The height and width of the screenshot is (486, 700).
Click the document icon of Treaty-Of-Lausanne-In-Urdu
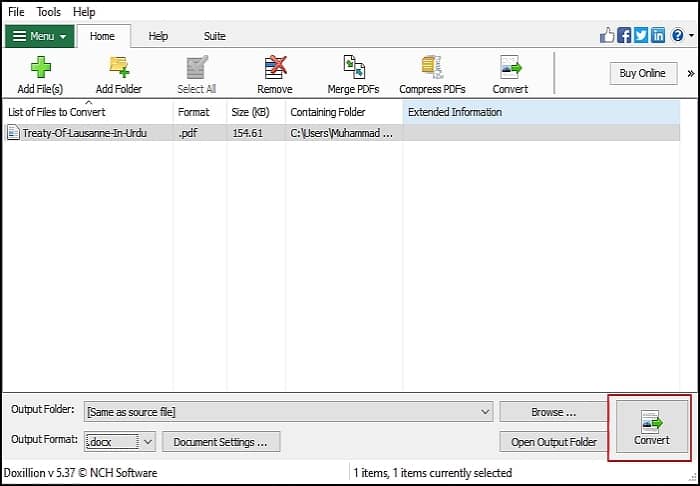coord(13,133)
